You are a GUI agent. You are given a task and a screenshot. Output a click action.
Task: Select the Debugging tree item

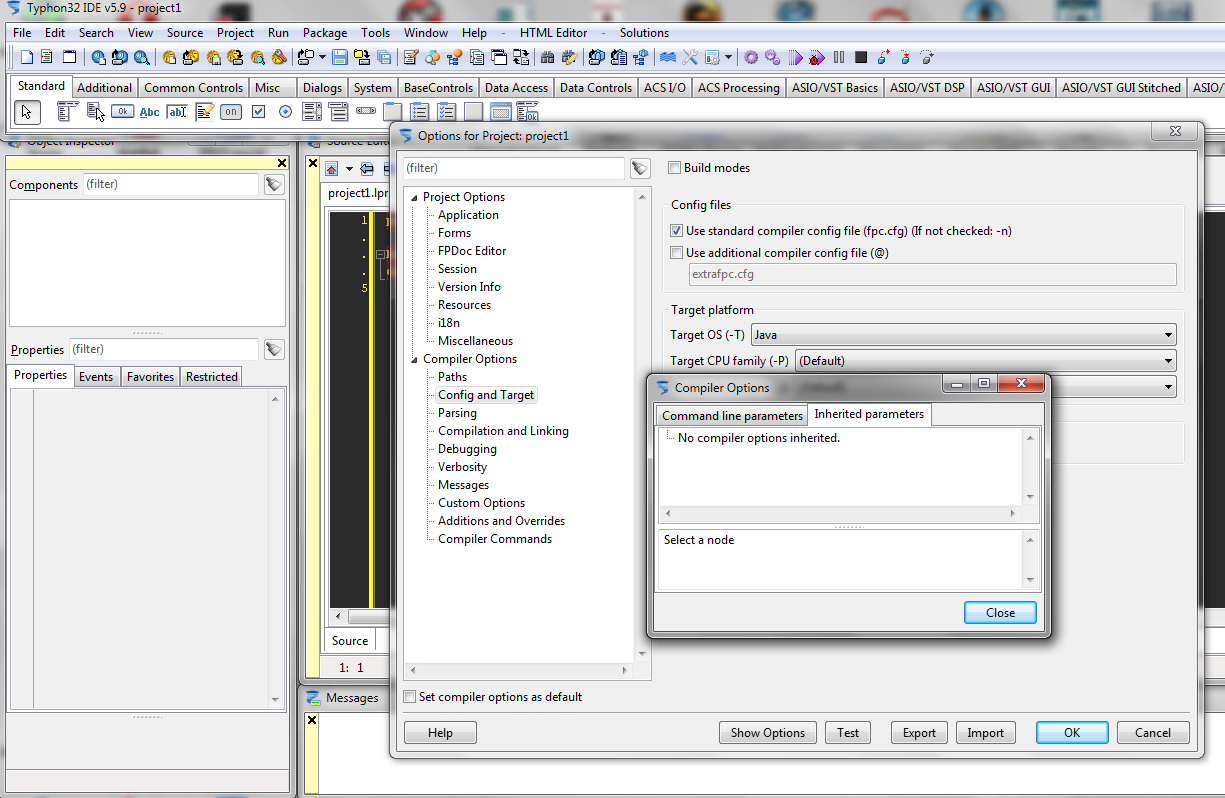467,449
